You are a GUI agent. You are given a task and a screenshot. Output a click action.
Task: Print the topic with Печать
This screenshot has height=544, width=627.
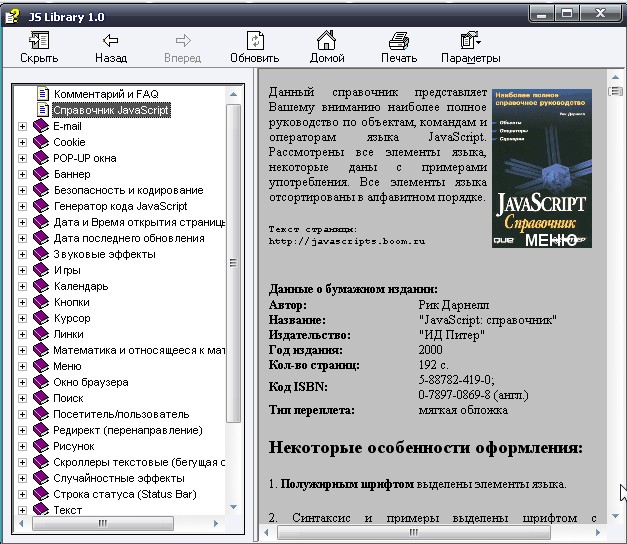[x=399, y=41]
